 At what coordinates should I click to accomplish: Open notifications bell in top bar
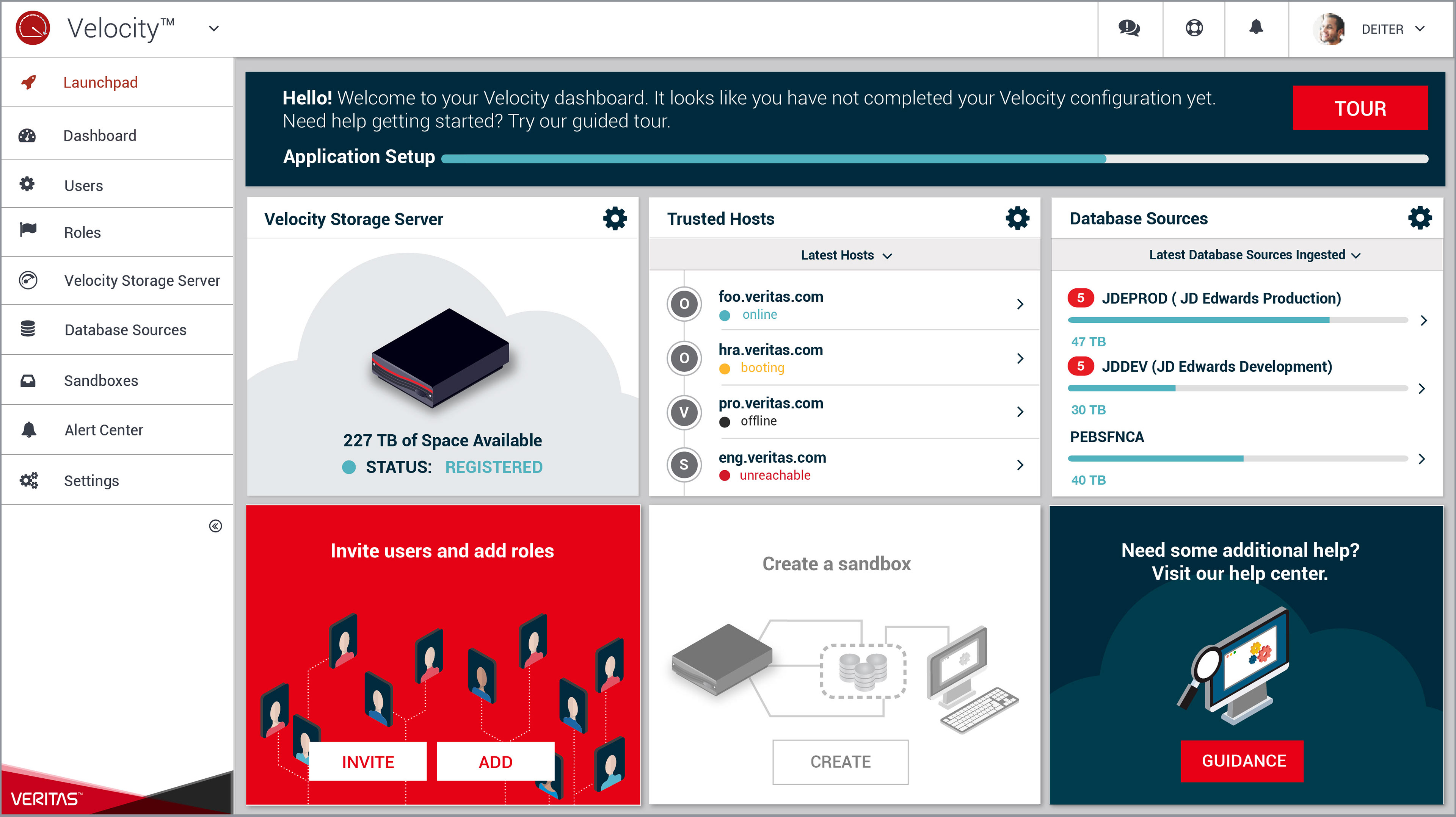coord(1256,27)
